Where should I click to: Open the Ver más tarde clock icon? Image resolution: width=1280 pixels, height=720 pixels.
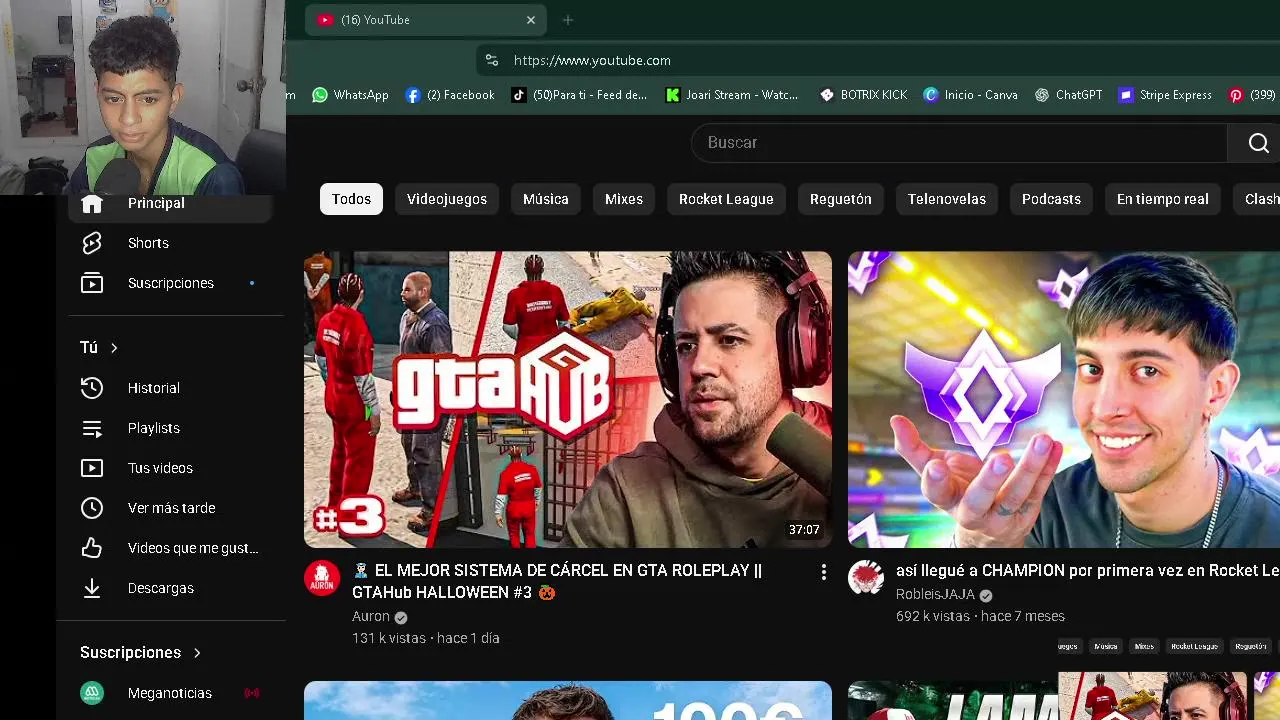[92, 508]
